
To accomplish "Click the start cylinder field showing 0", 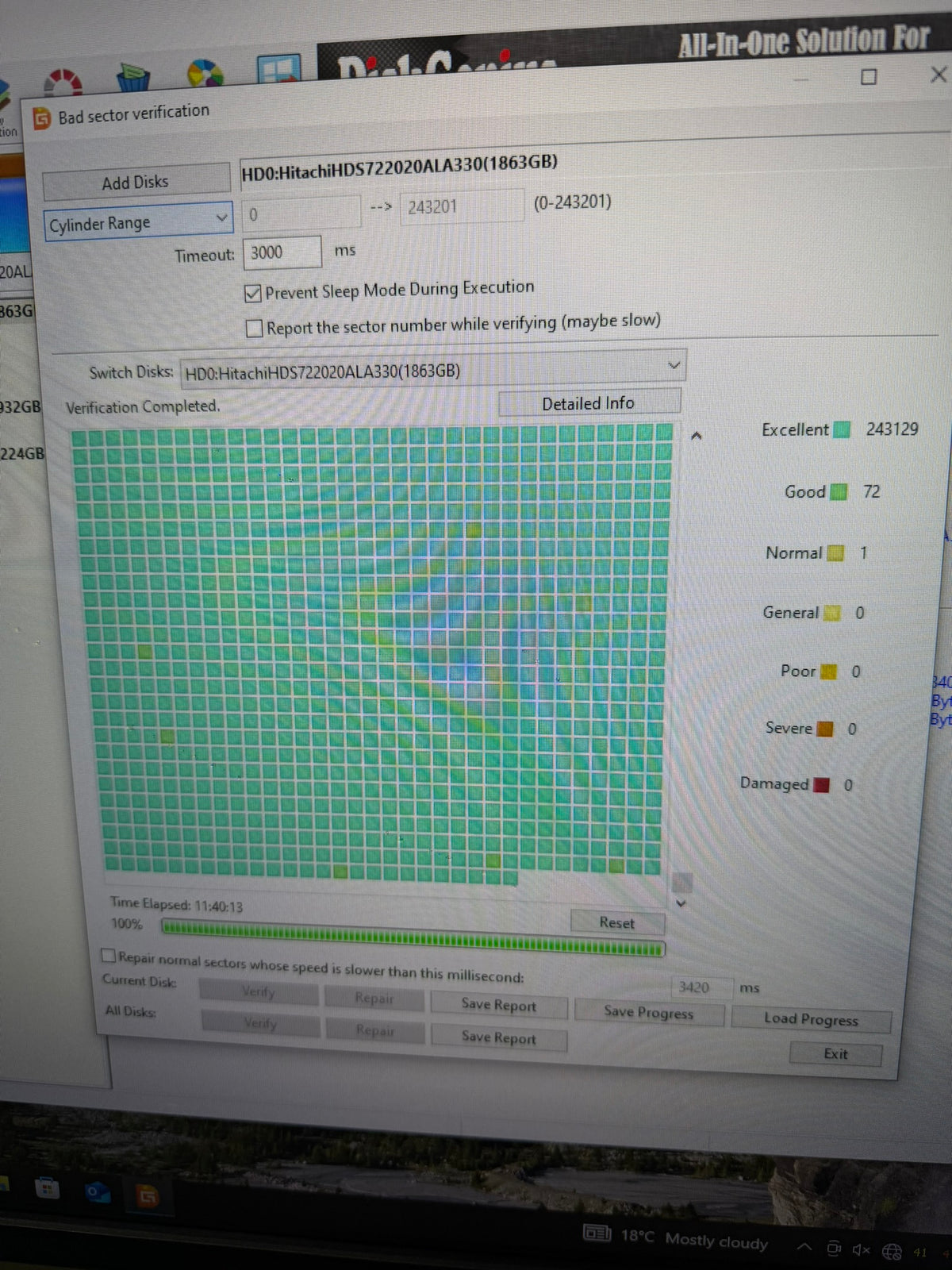I will tap(301, 213).
